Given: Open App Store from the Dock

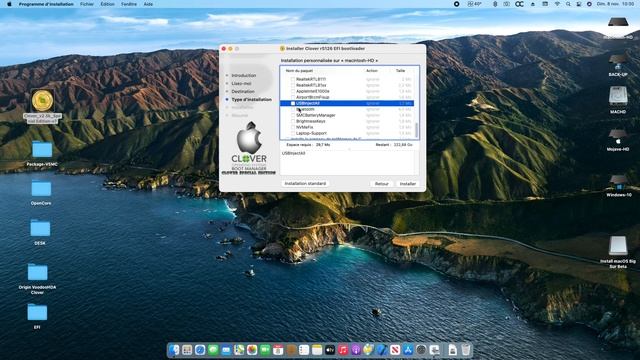Looking at the screenshot, I should click(408, 350).
